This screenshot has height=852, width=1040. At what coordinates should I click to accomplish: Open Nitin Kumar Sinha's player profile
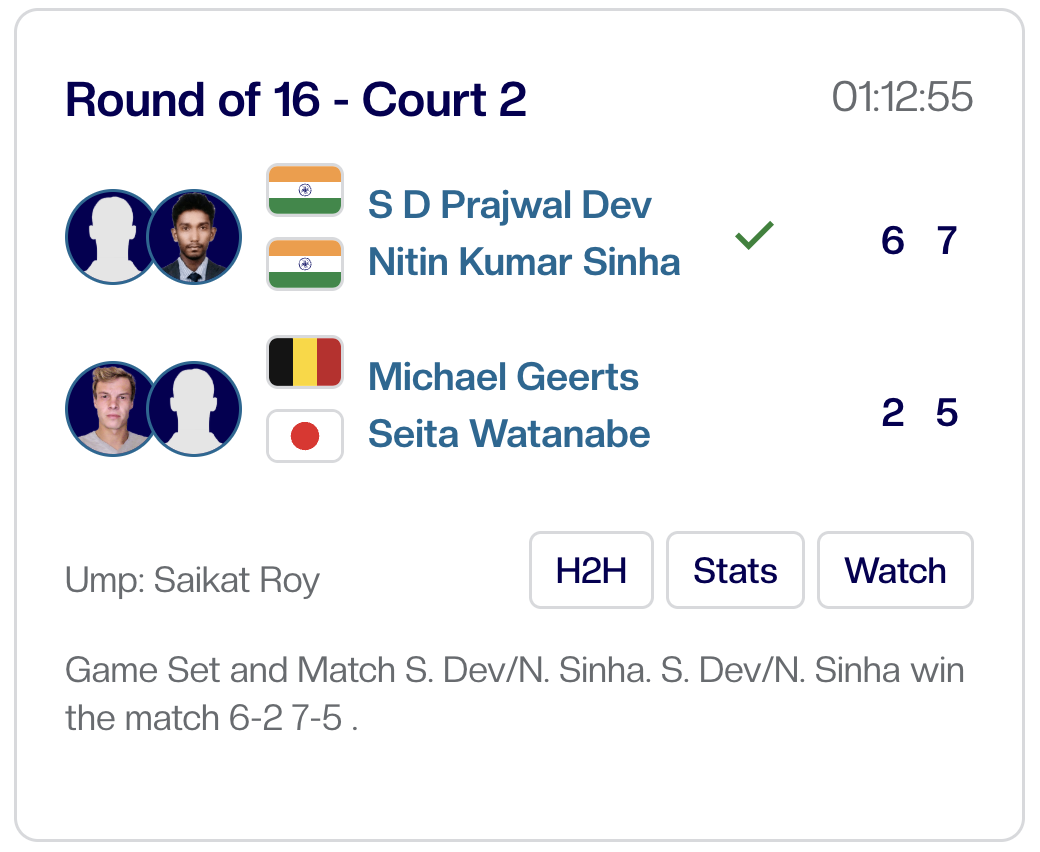524,262
